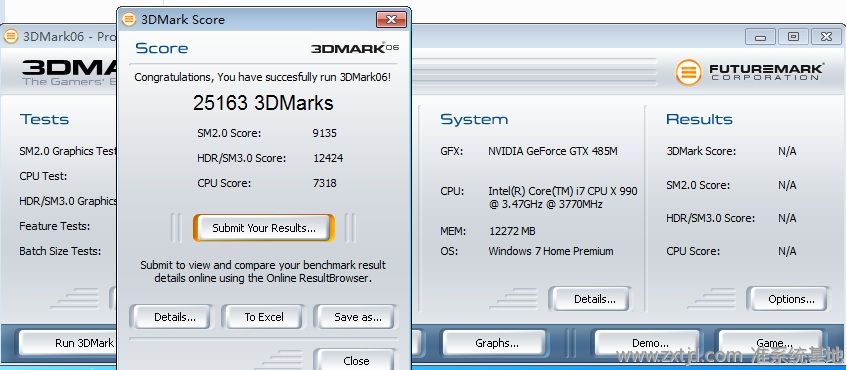Open the Graphs window
Screen dimensions: 847x370
496,343
